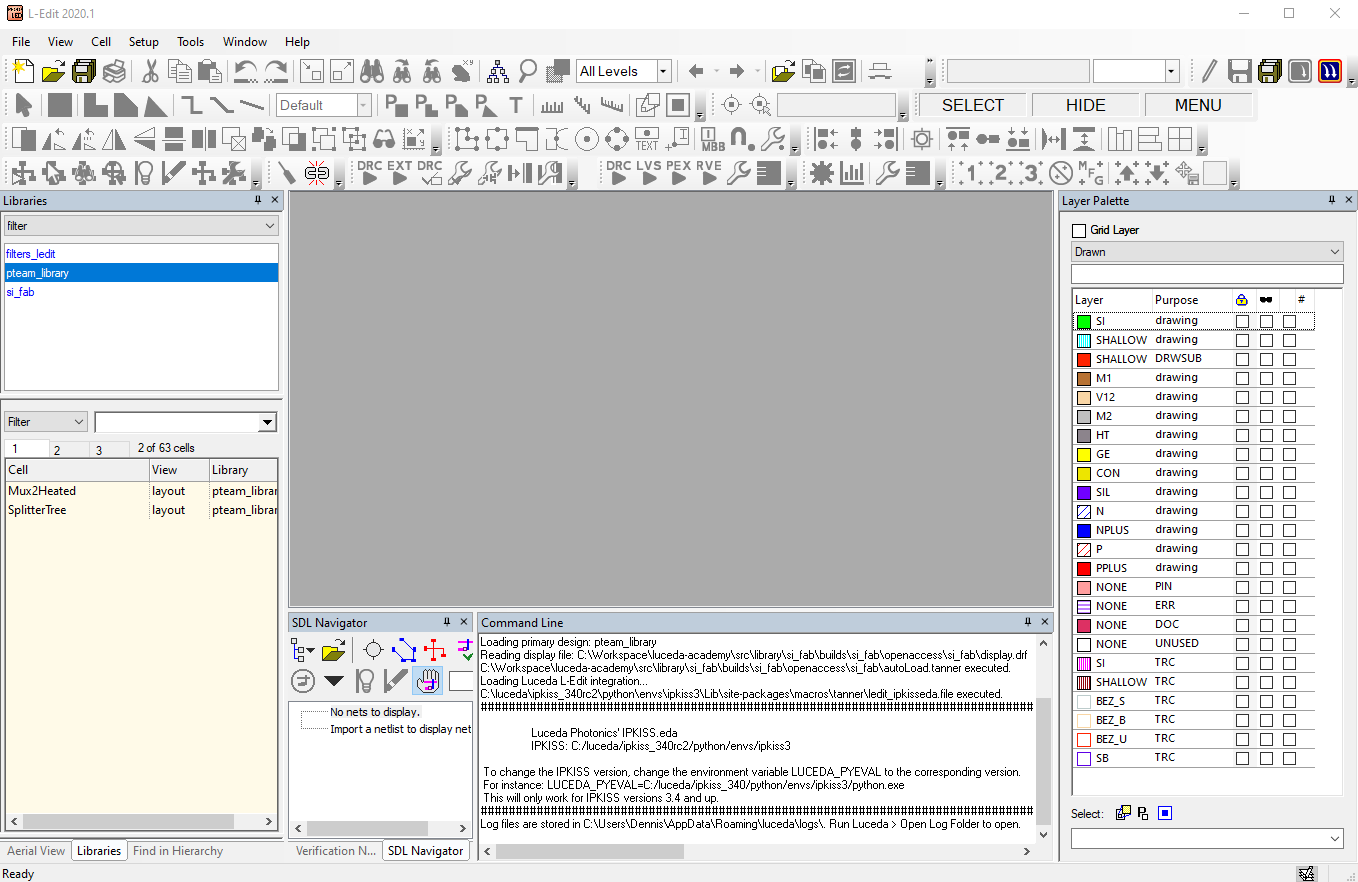Click the Undo arrow icon

point(244,71)
